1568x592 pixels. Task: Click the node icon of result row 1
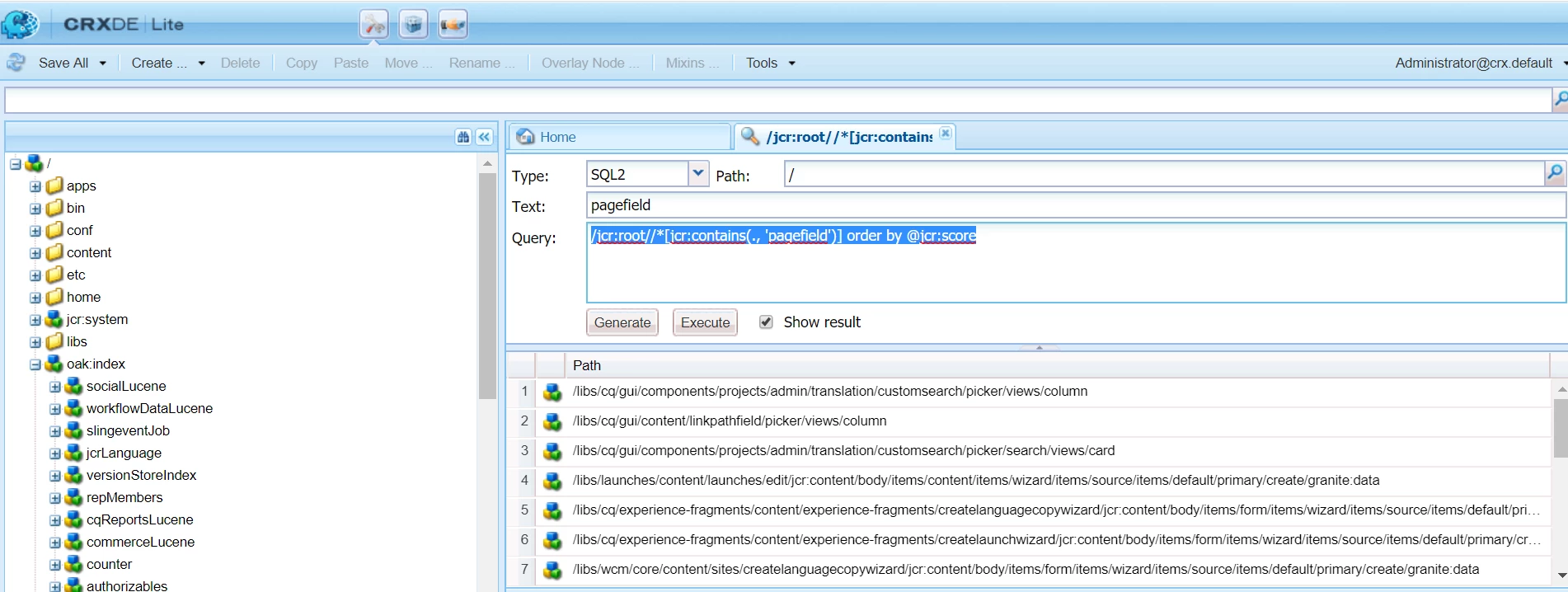pyautogui.click(x=552, y=392)
